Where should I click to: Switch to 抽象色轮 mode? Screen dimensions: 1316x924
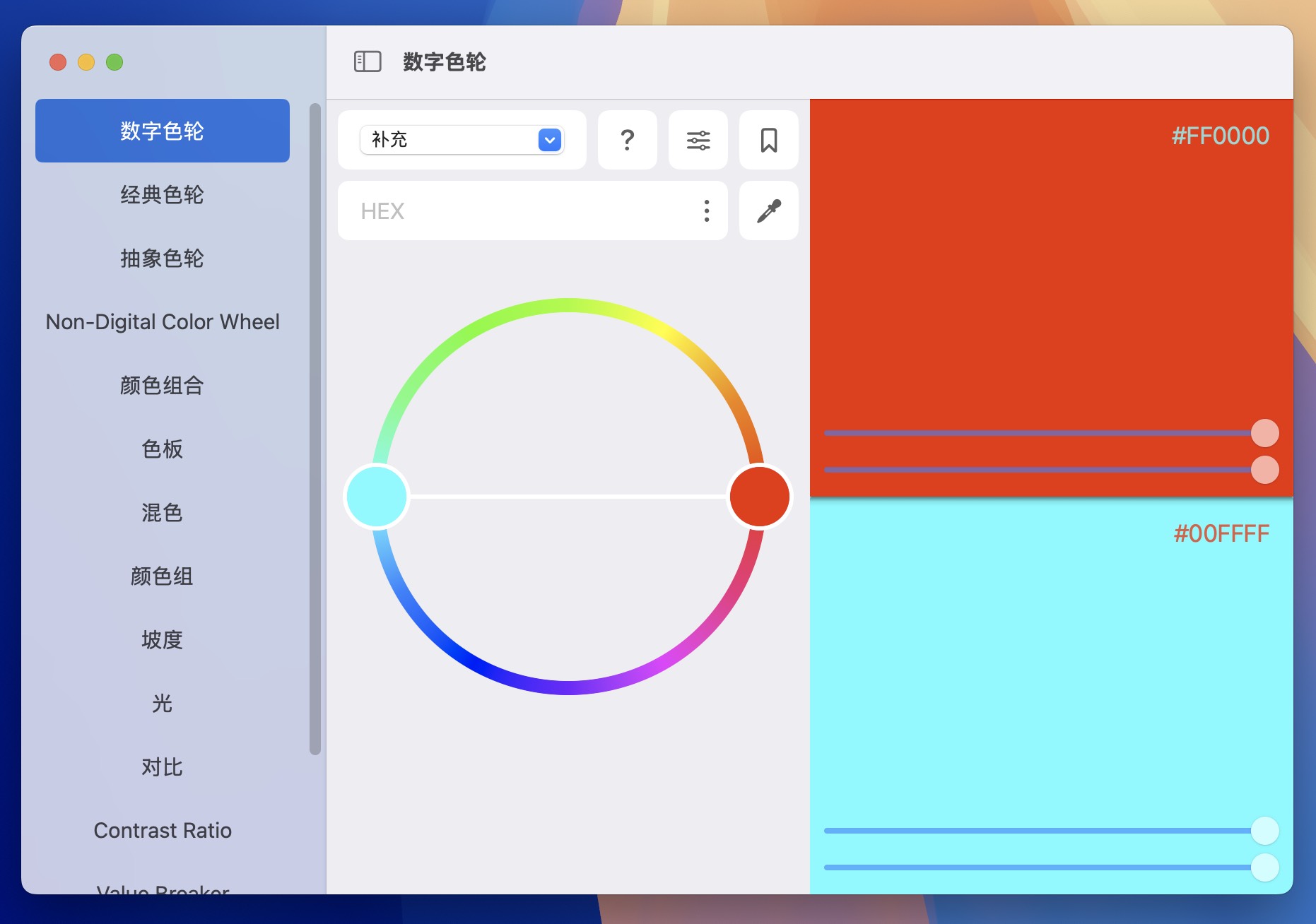point(162,259)
